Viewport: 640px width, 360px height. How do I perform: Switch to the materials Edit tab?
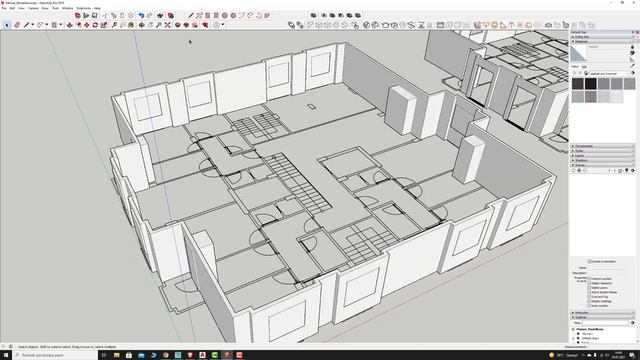point(584,67)
